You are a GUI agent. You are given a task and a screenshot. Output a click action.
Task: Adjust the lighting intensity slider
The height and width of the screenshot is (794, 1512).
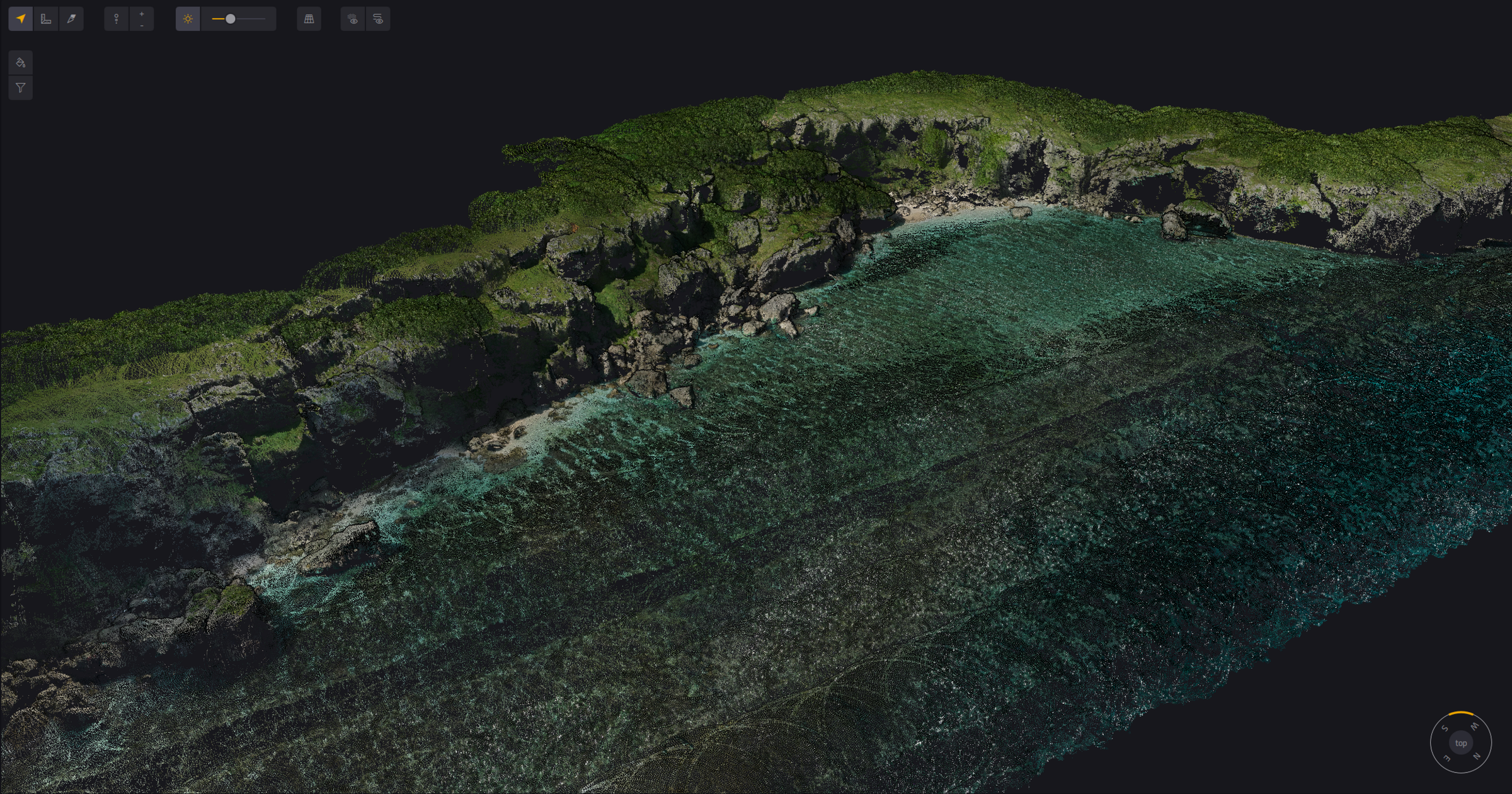pyautogui.click(x=239, y=19)
